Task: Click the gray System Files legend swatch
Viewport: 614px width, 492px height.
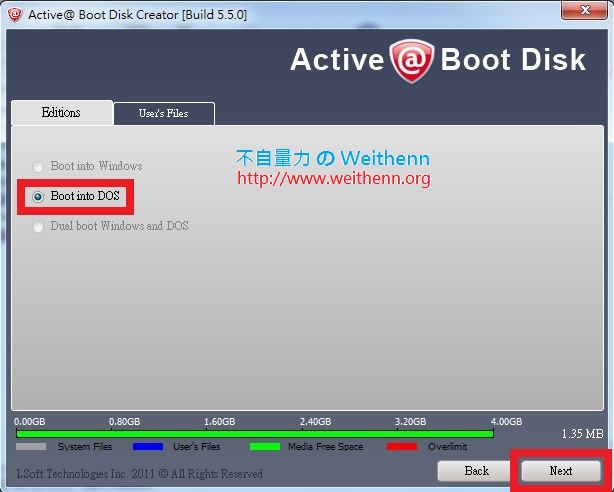Action: tap(31, 447)
